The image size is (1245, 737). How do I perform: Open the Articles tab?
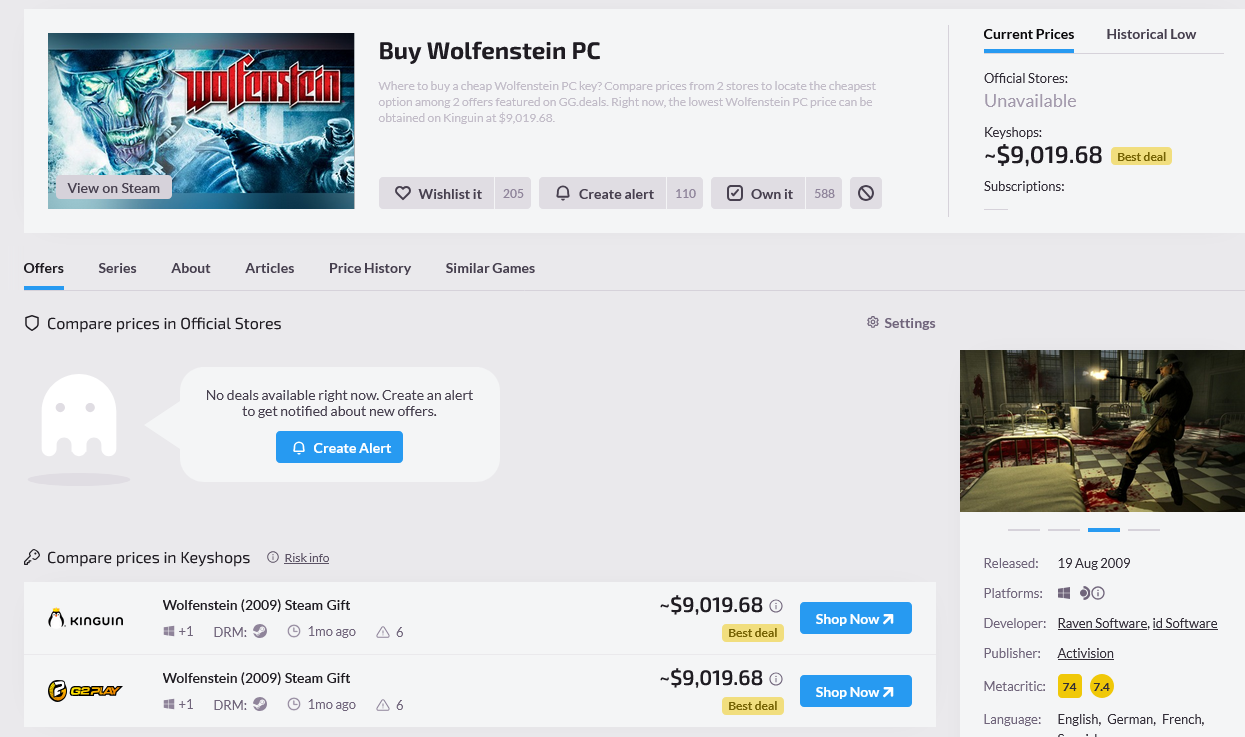point(270,268)
